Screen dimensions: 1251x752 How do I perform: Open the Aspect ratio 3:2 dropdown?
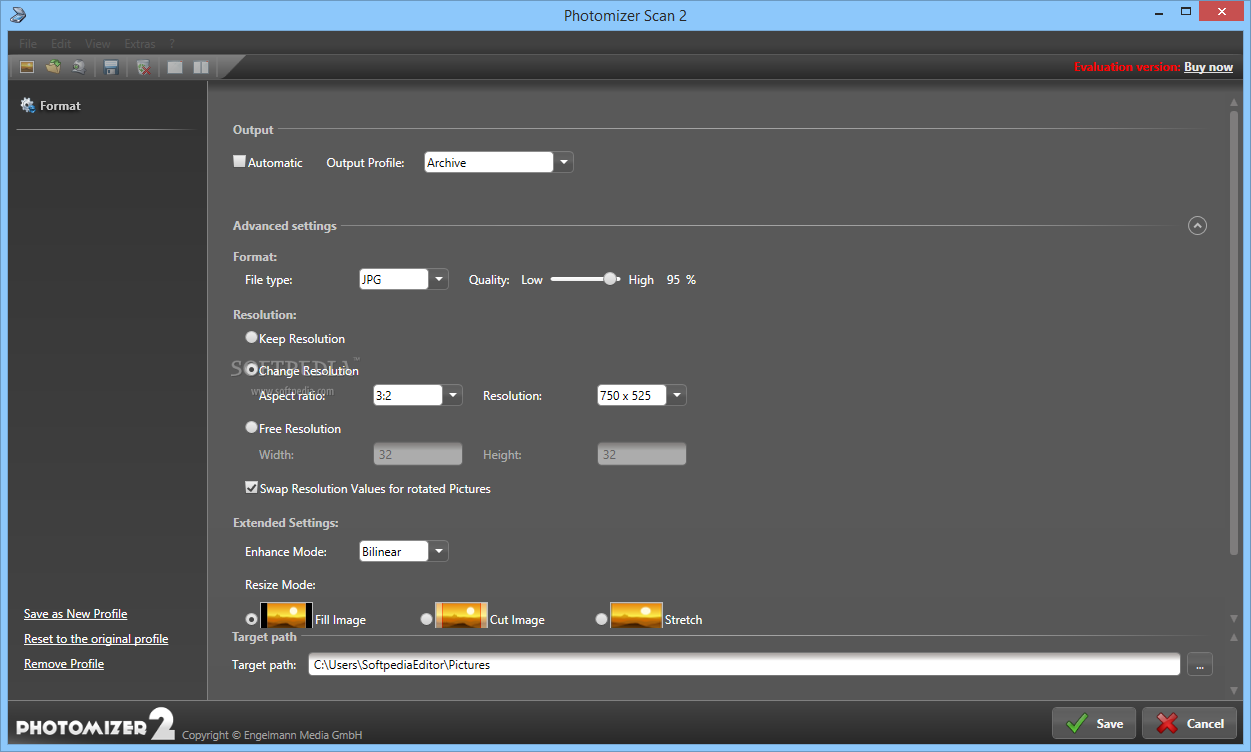(x=453, y=395)
